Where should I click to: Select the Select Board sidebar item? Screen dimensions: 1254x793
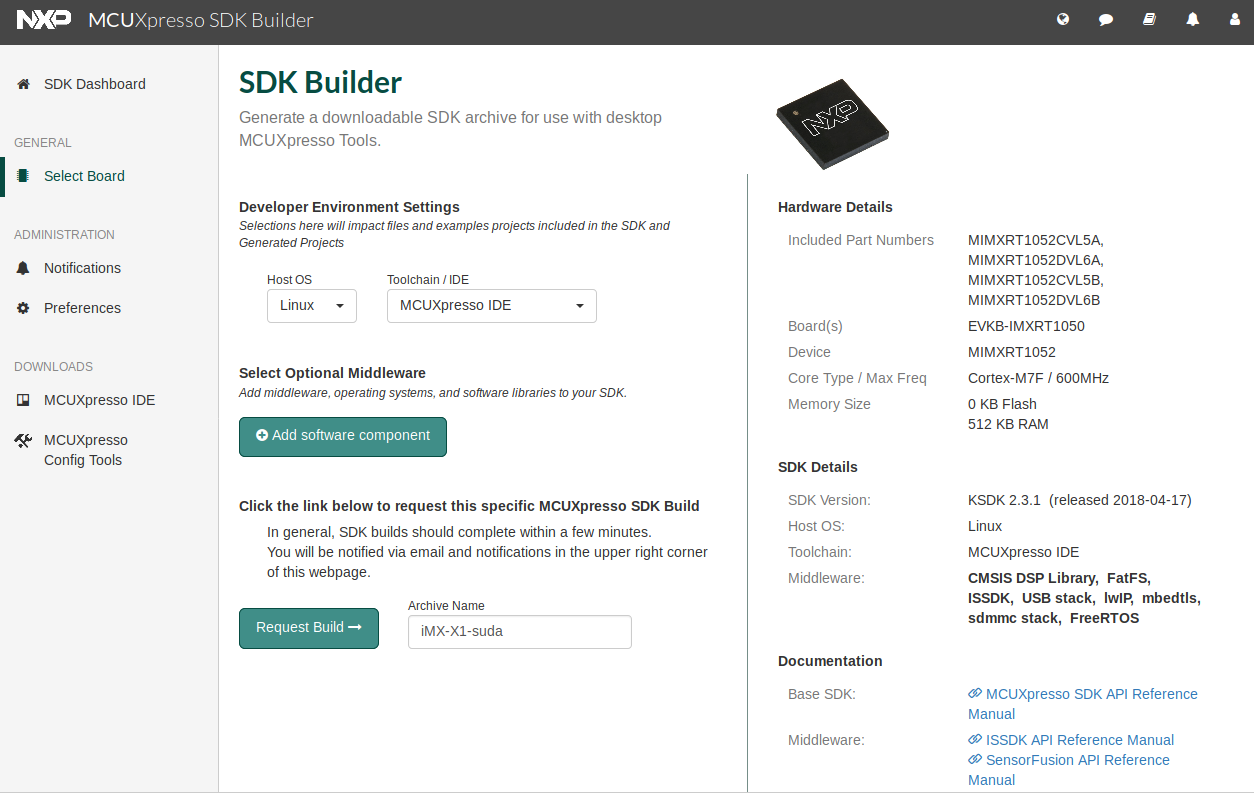(x=84, y=176)
